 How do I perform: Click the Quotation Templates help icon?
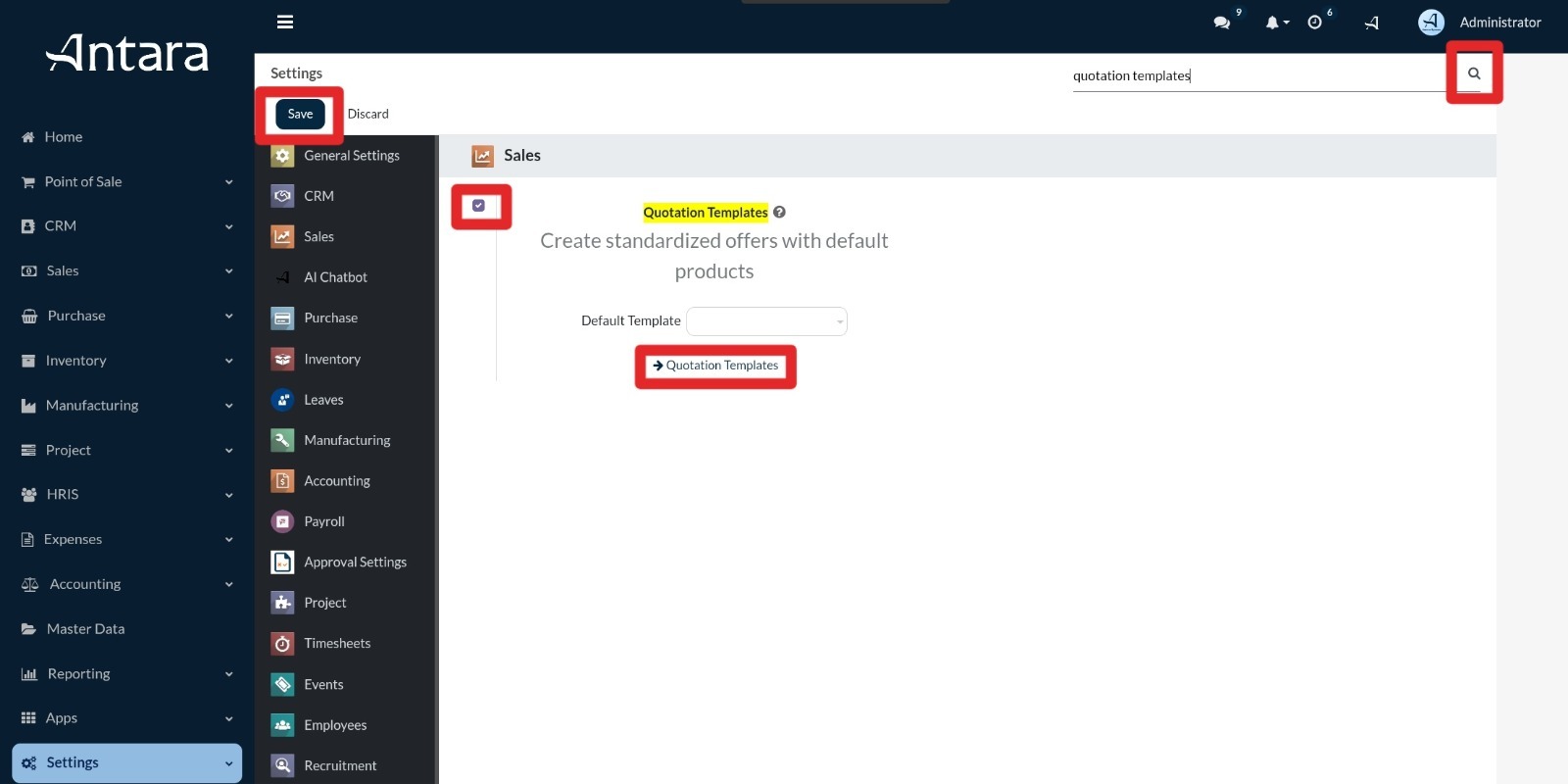click(779, 212)
